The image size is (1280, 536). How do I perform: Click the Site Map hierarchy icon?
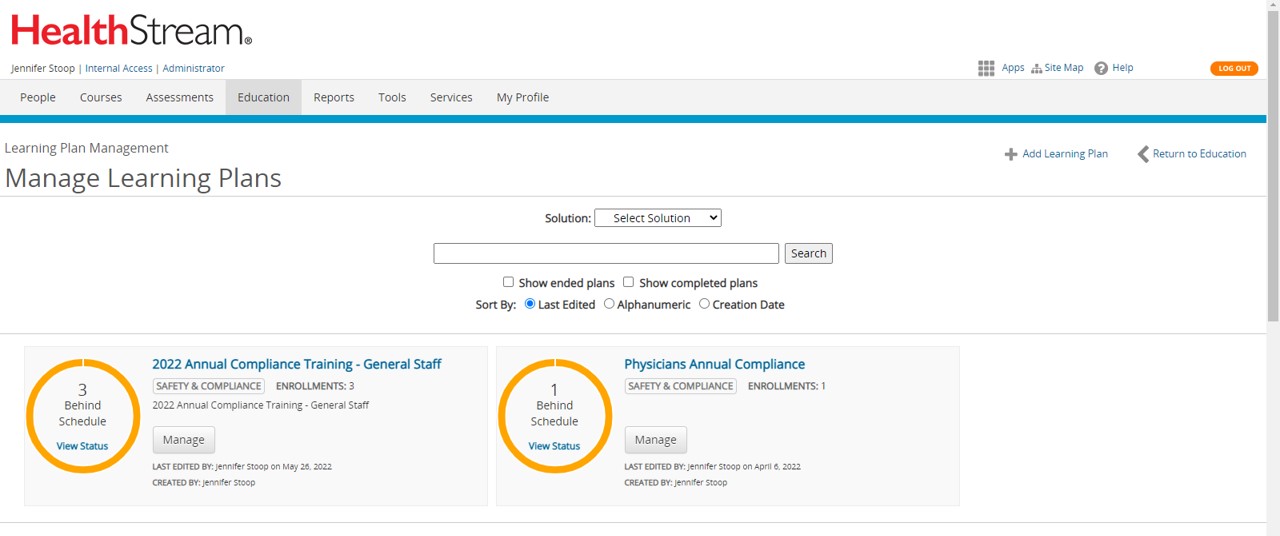[x=1037, y=68]
